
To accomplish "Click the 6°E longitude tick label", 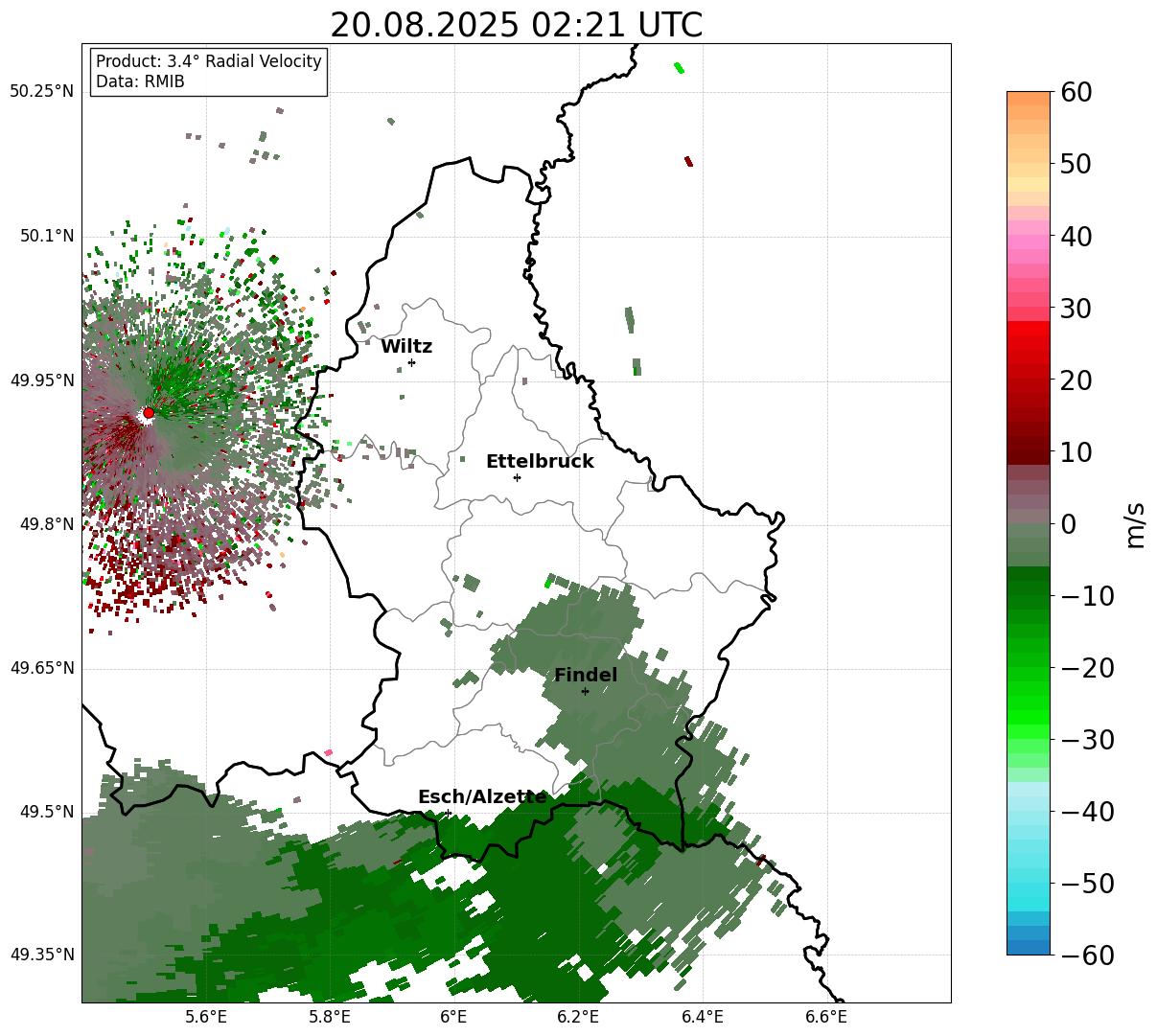I will tap(453, 1017).
